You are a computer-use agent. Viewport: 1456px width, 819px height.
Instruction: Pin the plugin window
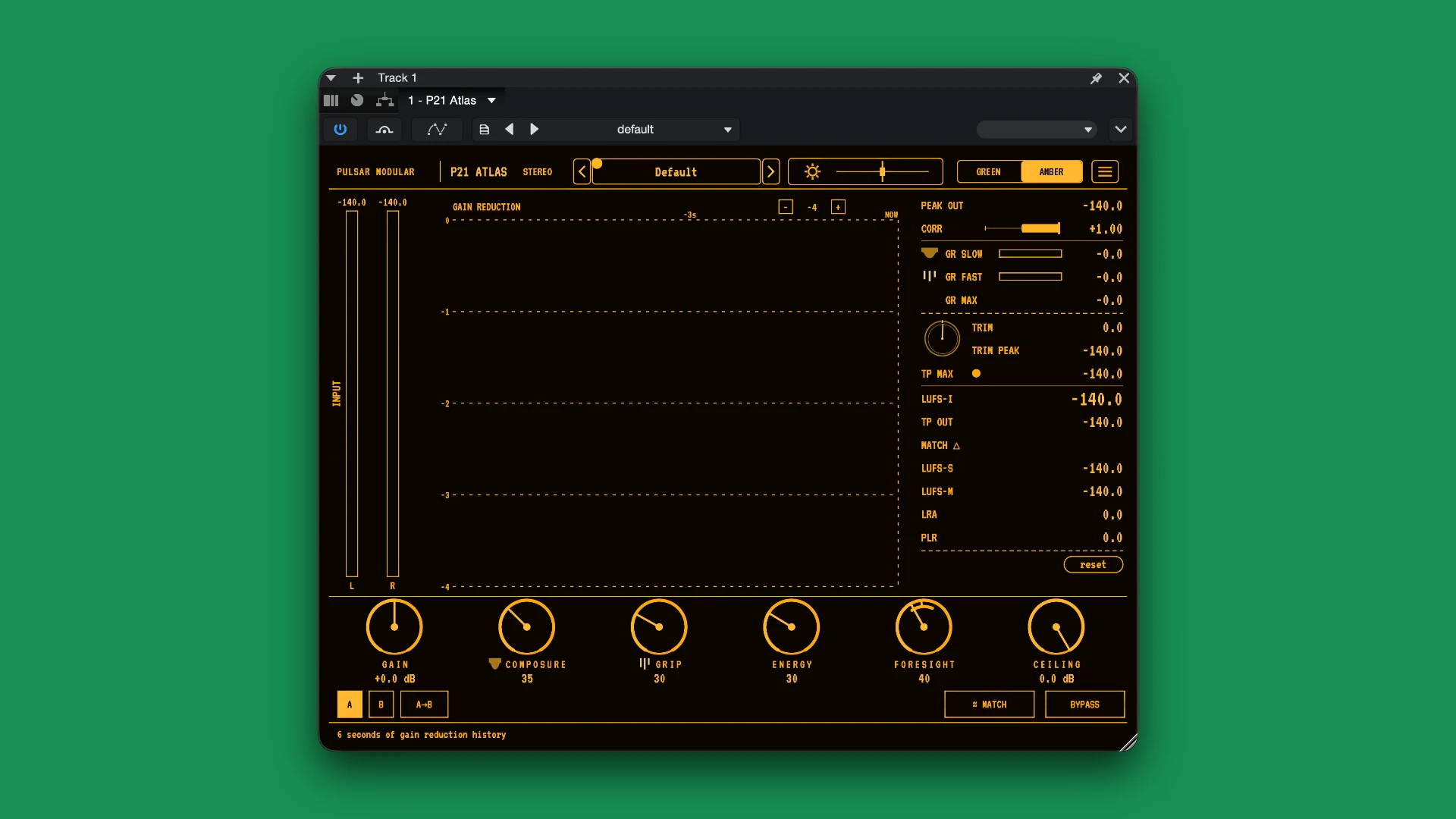coord(1096,78)
